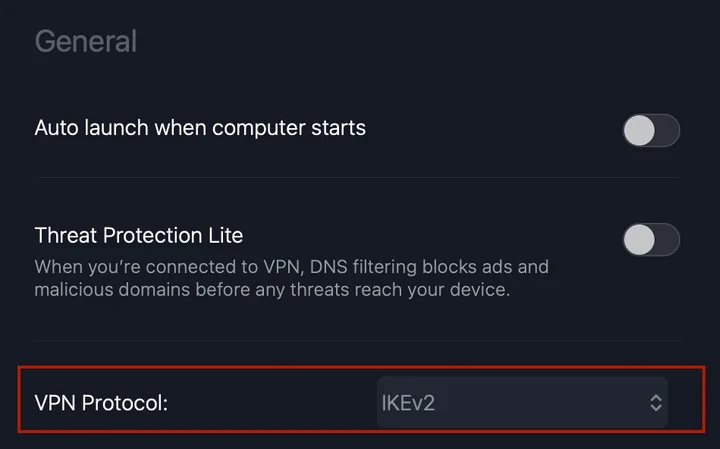
Task: Click the "VPN Protocol:" label
Action: (x=101, y=403)
